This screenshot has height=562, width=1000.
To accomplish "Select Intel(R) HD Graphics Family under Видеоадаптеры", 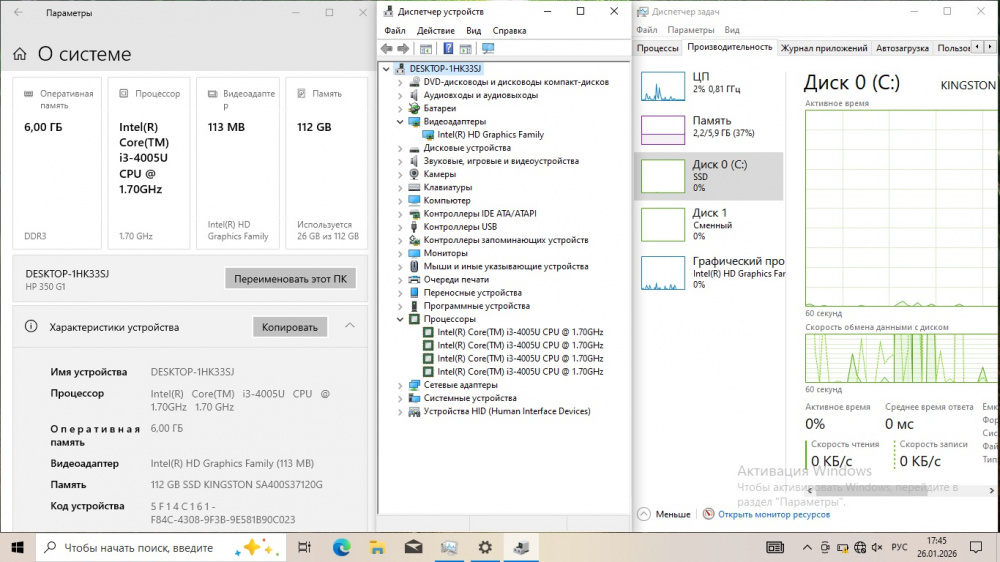I will click(x=490, y=135).
